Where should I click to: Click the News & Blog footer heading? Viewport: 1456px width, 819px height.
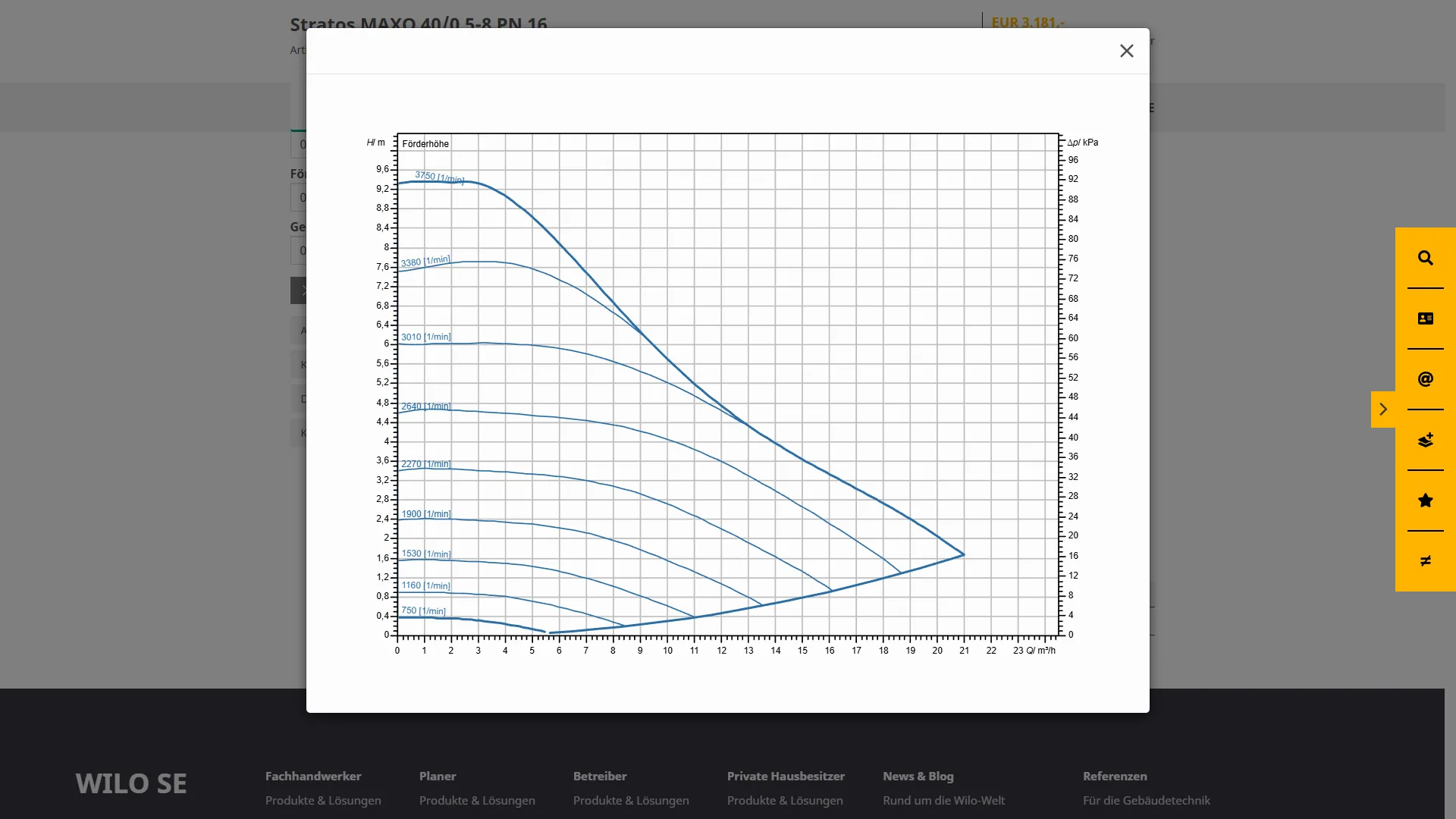[x=918, y=777]
